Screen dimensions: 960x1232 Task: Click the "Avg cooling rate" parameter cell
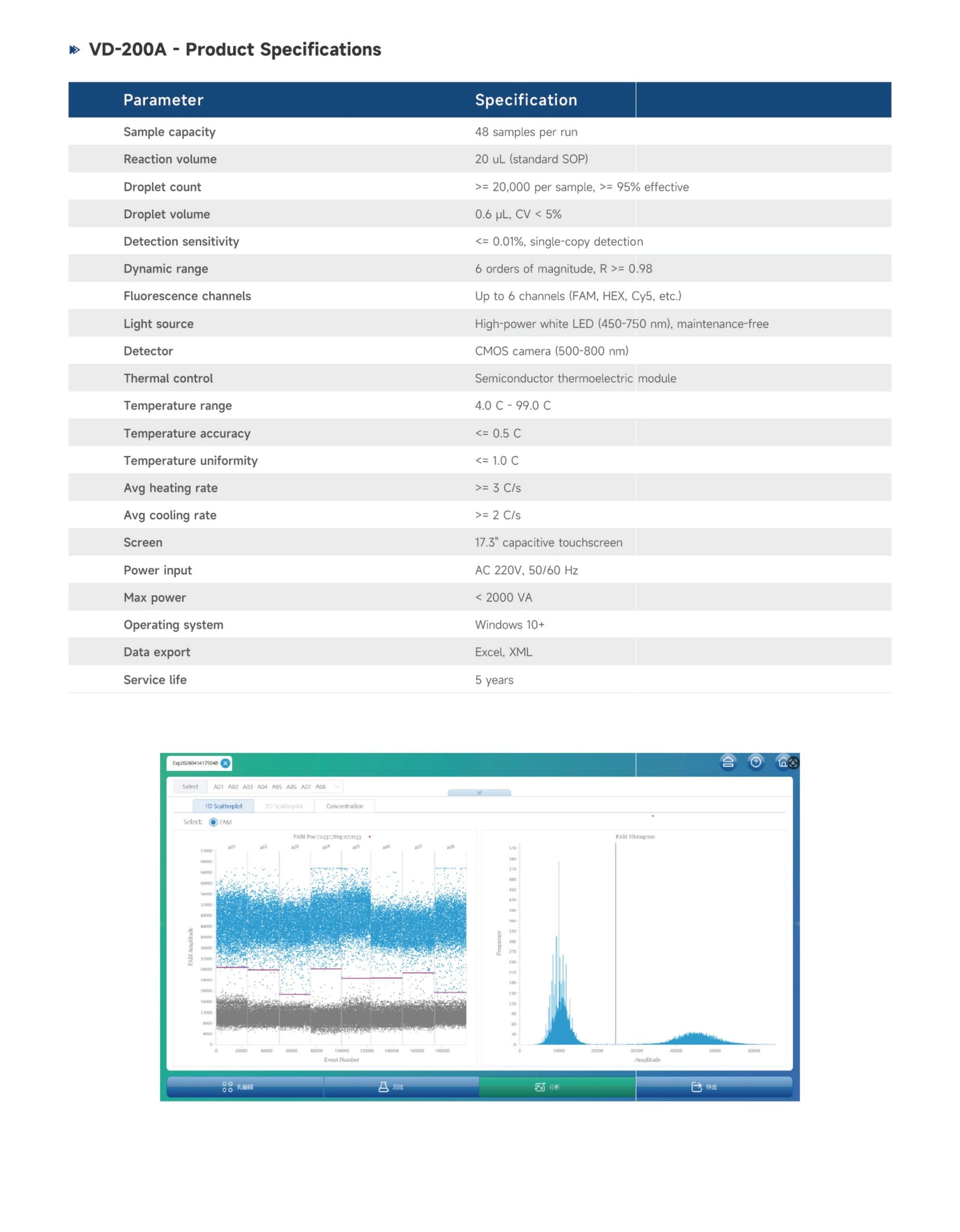coord(170,515)
